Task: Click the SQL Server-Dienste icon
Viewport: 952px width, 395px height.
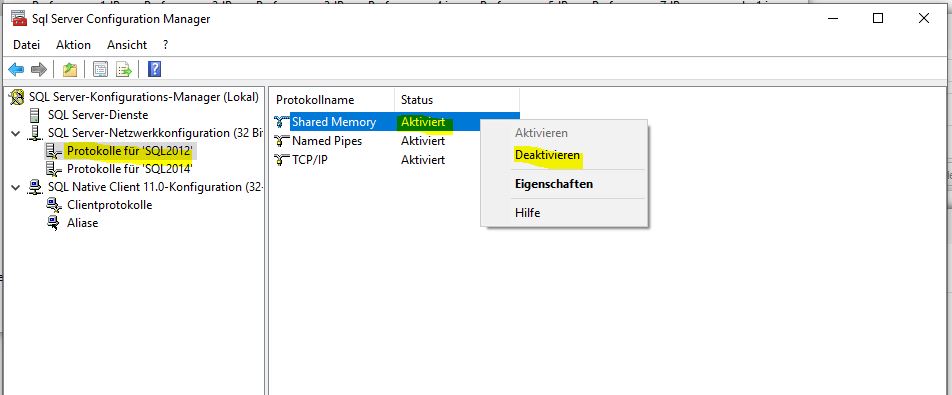Action: 36,115
